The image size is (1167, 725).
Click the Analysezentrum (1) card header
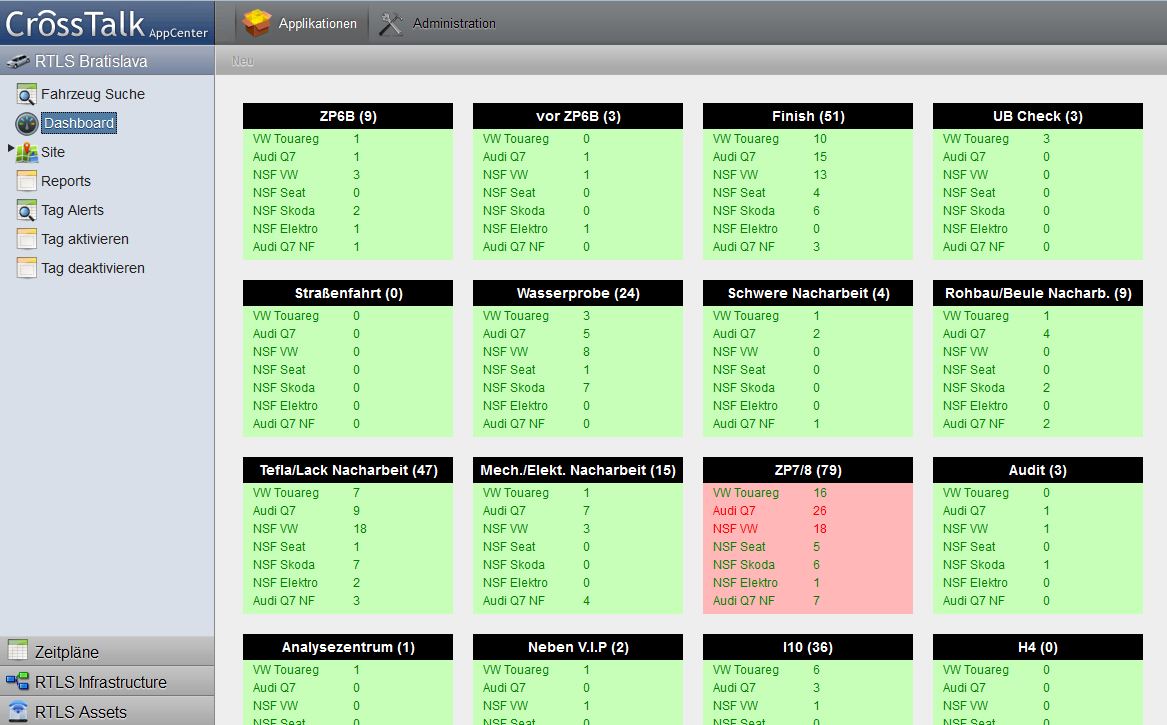click(x=348, y=648)
